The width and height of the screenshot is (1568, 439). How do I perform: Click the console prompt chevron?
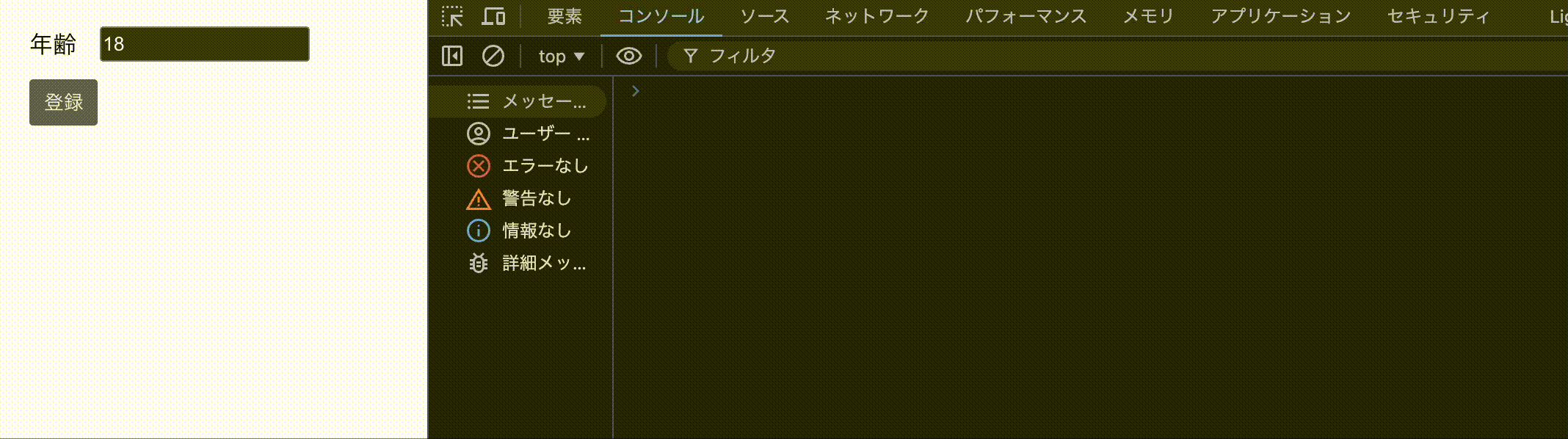coord(636,91)
